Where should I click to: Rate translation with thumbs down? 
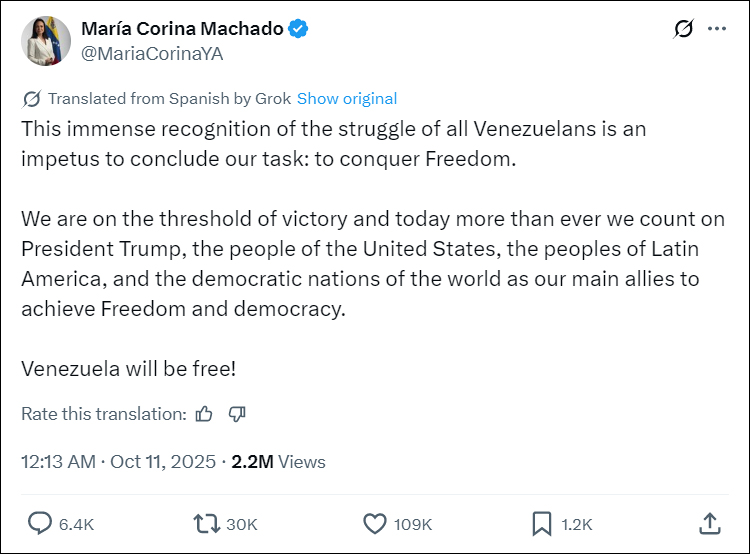pyautogui.click(x=237, y=414)
